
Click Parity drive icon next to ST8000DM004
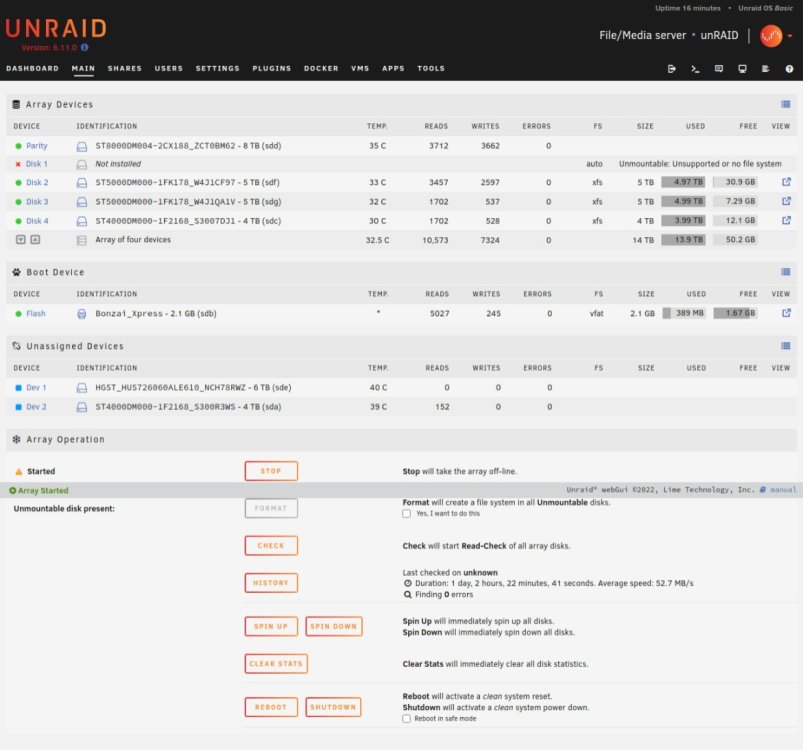[81, 146]
